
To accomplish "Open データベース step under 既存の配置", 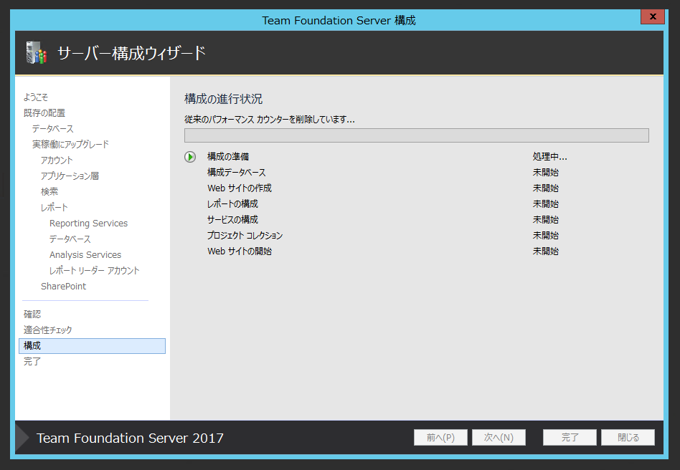I will tap(53, 129).
